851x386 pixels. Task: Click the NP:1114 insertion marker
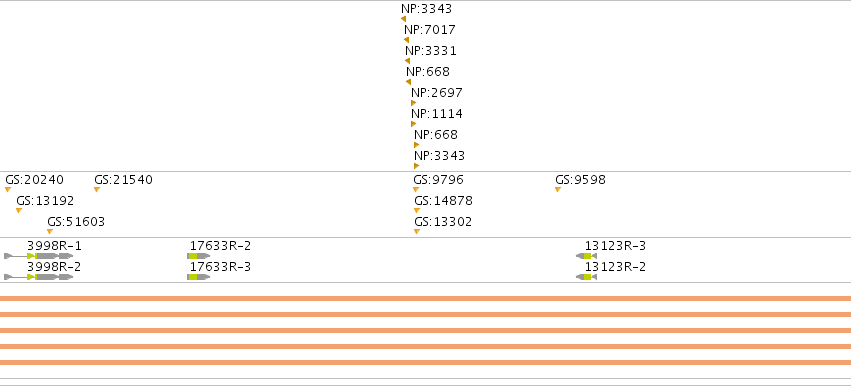414,124
